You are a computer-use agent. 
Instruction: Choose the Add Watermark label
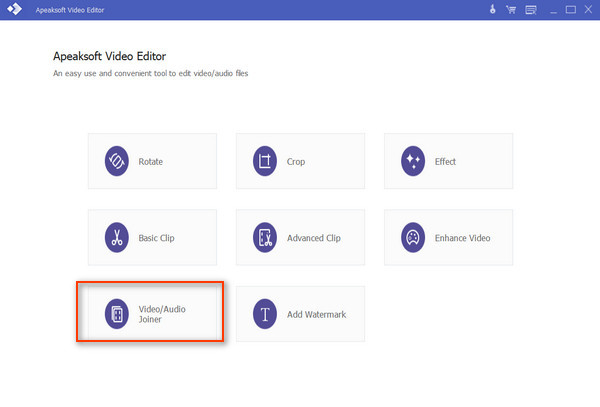[316, 314]
